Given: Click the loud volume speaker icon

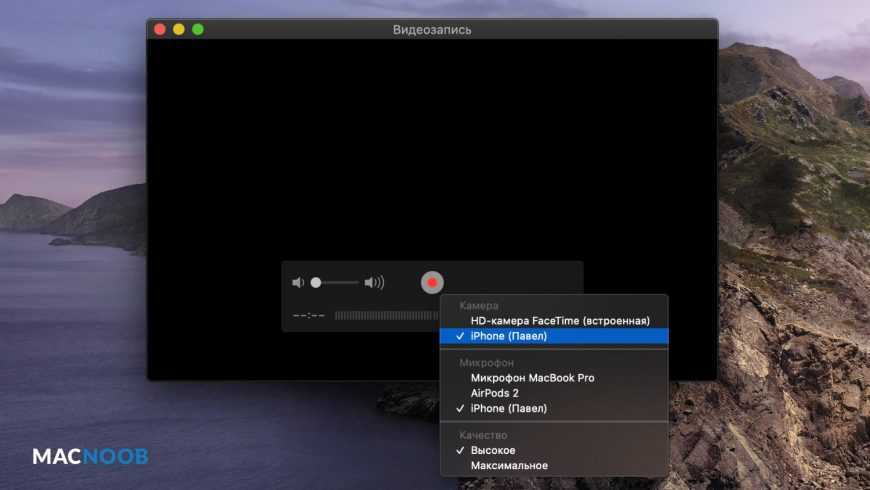Looking at the screenshot, I should coord(374,283).
